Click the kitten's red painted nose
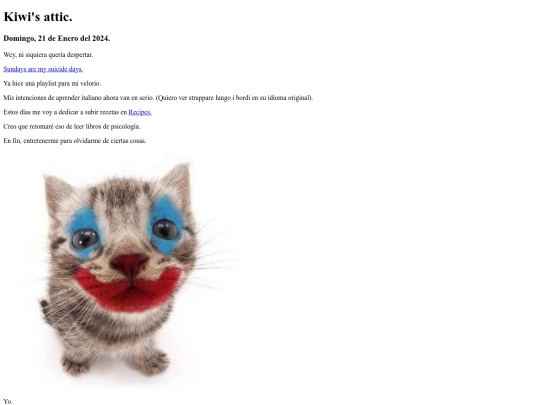Image resolution: width=540 pixels, height=405 pixels. point(129,264)
